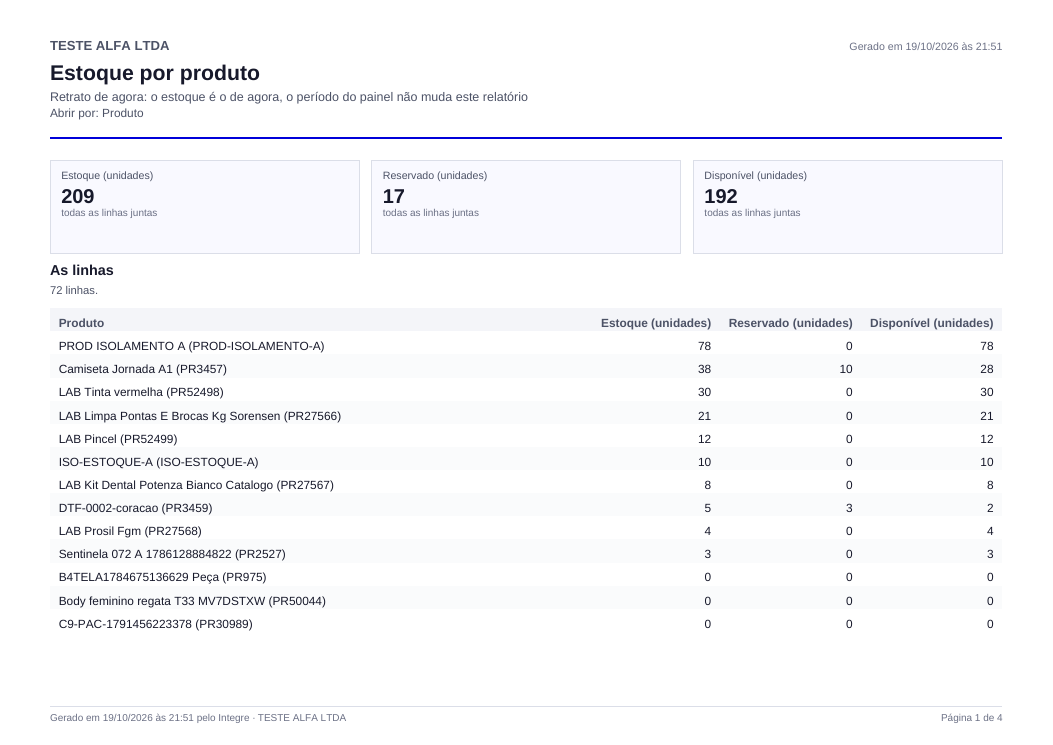Screen dimensions: 1053x745
Task: Click the PROD ISOLAMENTO A product row
Action: pyautogui.click(x=526, y=346)
